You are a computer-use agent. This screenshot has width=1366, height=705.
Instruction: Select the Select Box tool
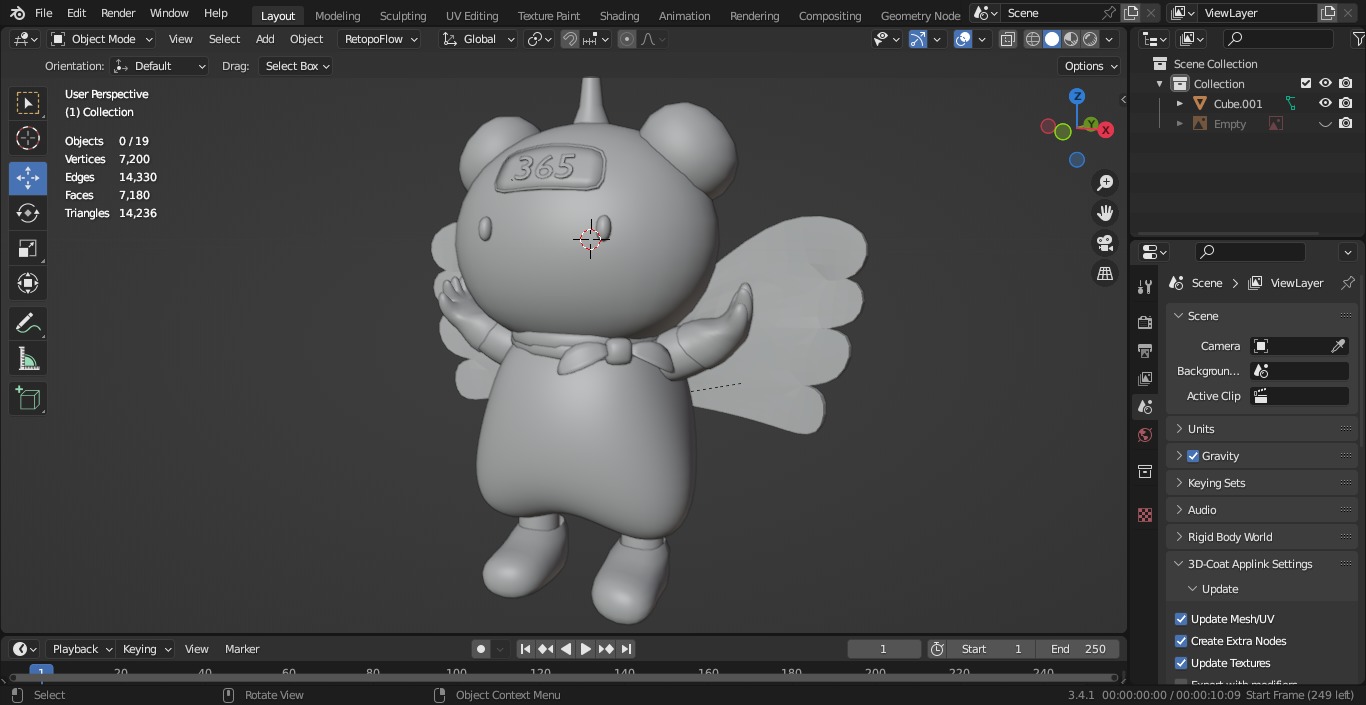pyautogui.click(x=28, y=103)
